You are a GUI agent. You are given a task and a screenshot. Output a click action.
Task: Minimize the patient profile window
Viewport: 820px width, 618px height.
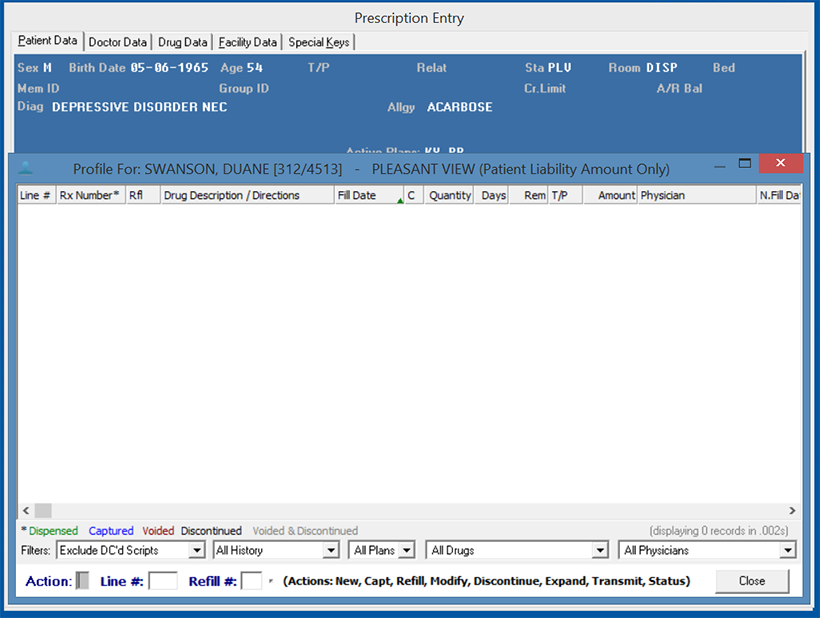coord(714,164)
